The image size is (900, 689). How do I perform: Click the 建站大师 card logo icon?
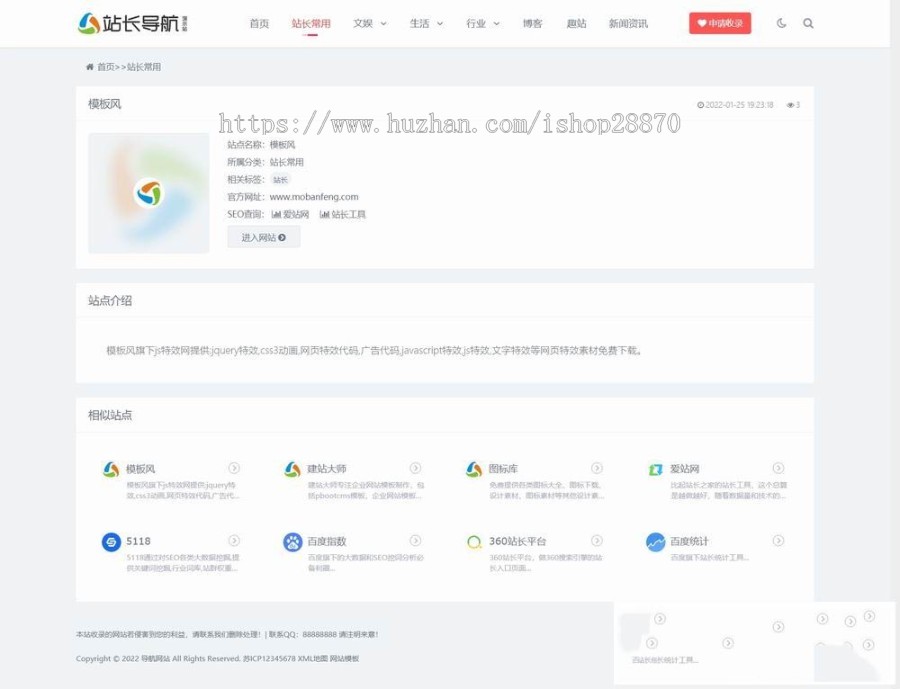tap(292, 469)
